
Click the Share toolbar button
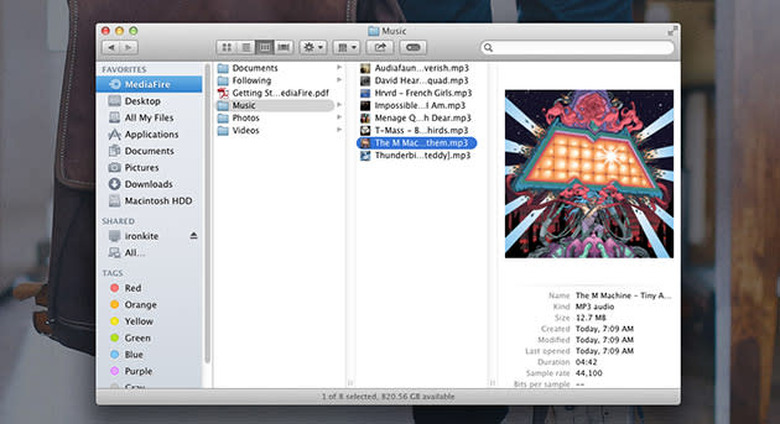(x=381, y=47)
